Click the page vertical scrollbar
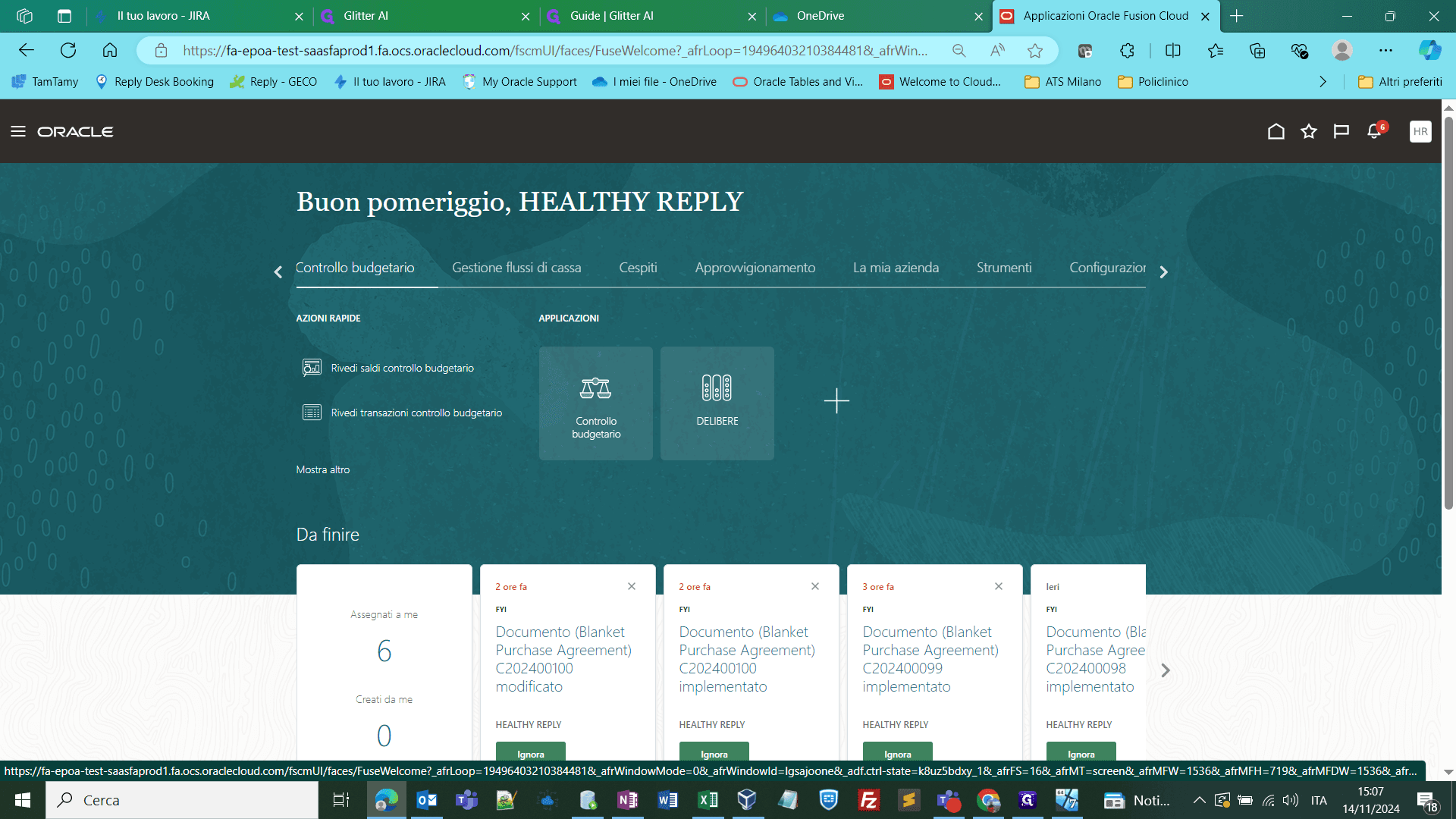The width and height of the screenshot is (1456, 819). [1448, 311]
